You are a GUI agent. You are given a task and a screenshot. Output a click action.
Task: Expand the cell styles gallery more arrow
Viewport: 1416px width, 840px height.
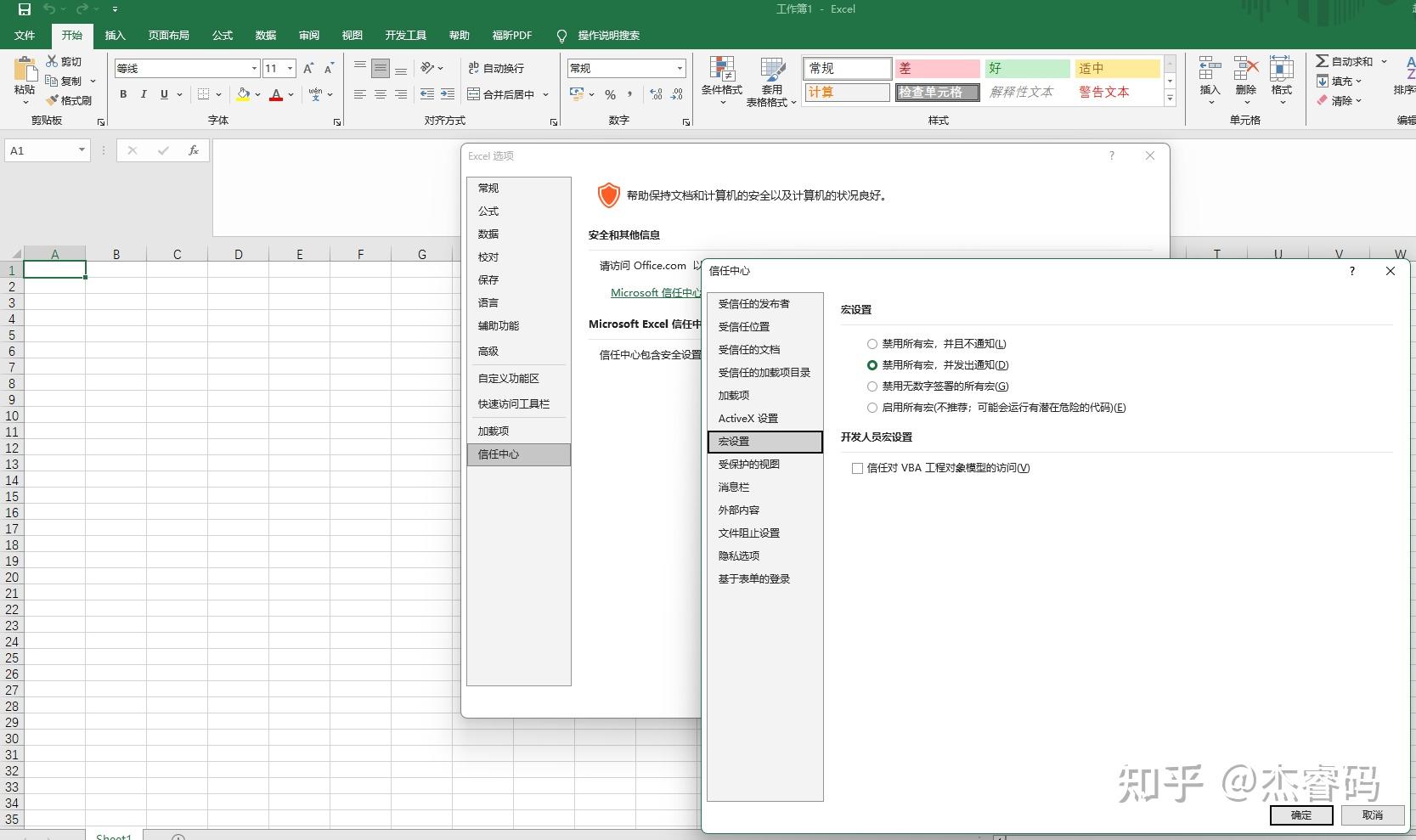pos(1170,99)
